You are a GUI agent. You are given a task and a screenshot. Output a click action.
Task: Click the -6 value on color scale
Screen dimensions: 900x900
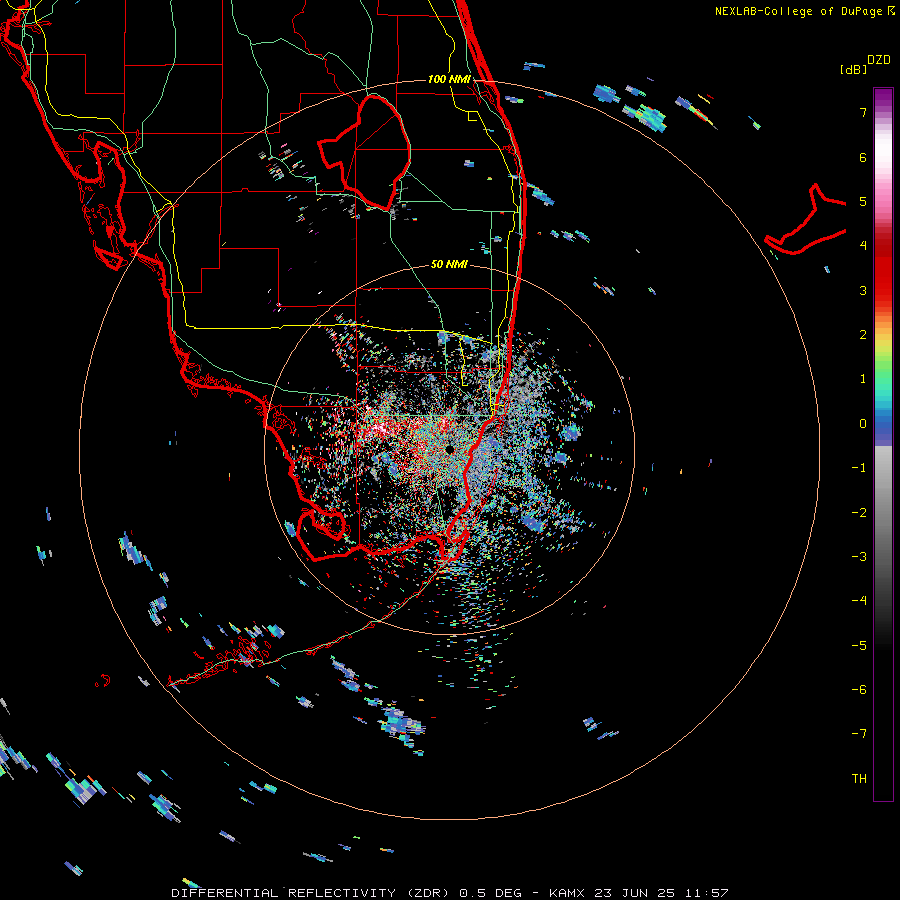pos(859,690)
